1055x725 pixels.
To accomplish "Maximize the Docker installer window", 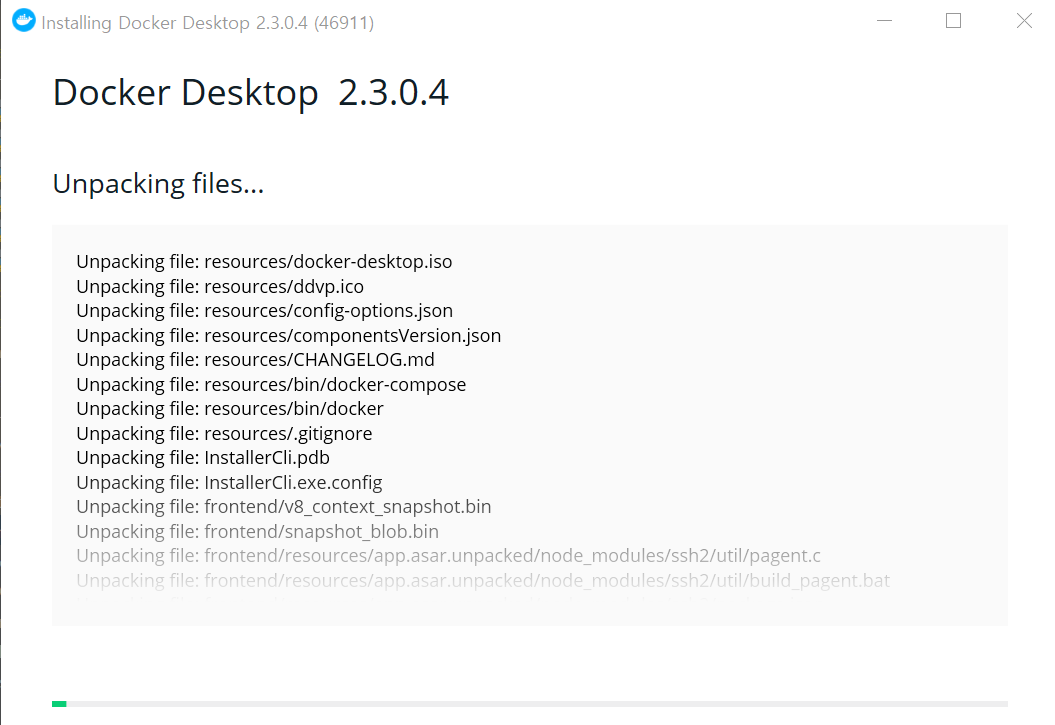I will (x=953, y=21).
